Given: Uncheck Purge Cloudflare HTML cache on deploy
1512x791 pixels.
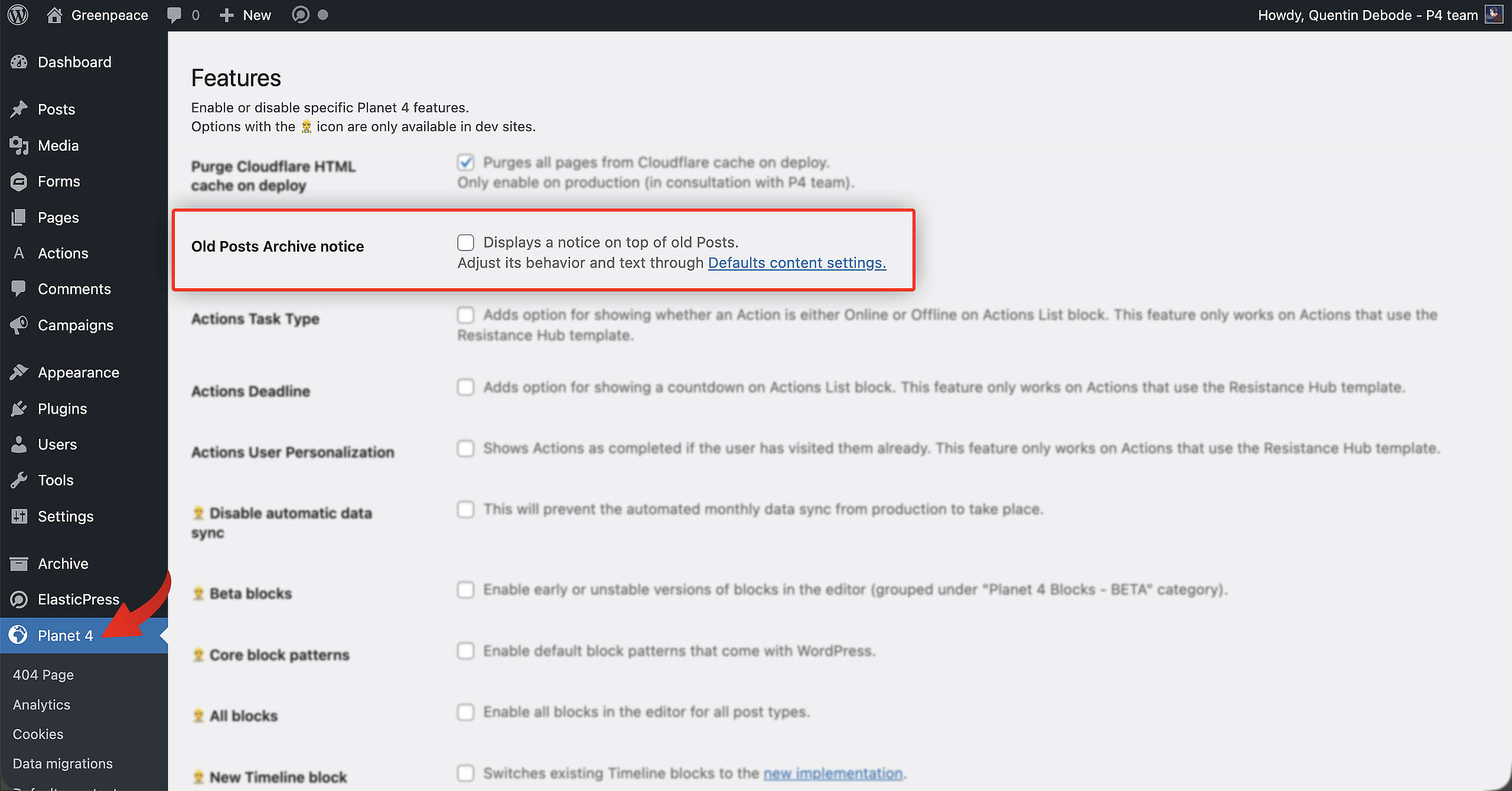Looking at the screenshot, I should (465, 162).
